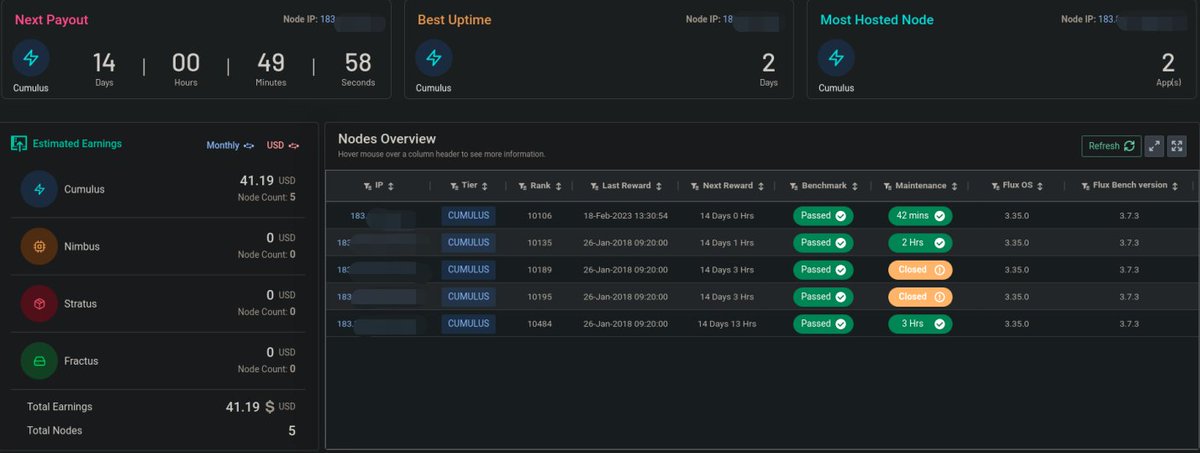Sort by Next Reward using its sort arrows

coord(763,186)
